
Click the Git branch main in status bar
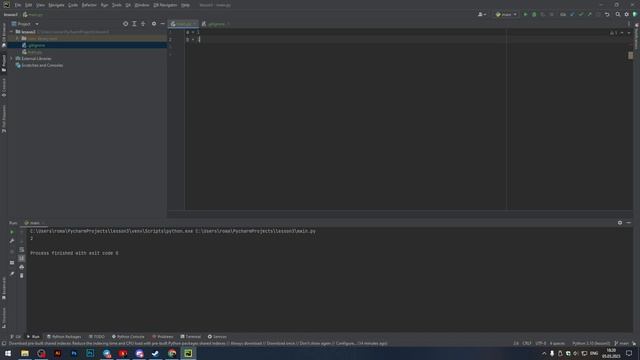[x=622, y=344]
